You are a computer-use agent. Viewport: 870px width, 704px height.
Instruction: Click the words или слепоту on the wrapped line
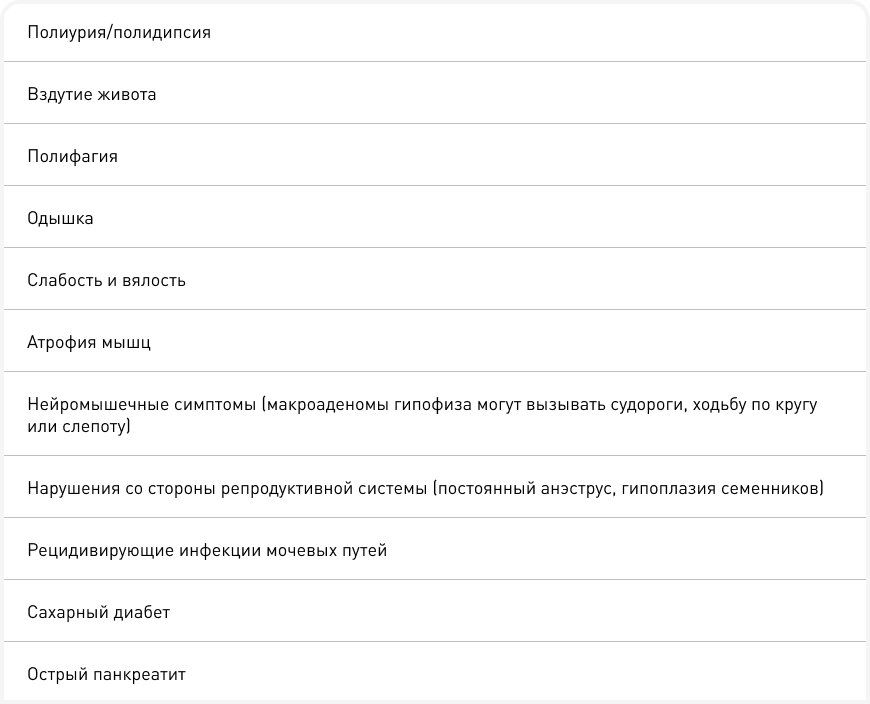[x=79, y=427]
